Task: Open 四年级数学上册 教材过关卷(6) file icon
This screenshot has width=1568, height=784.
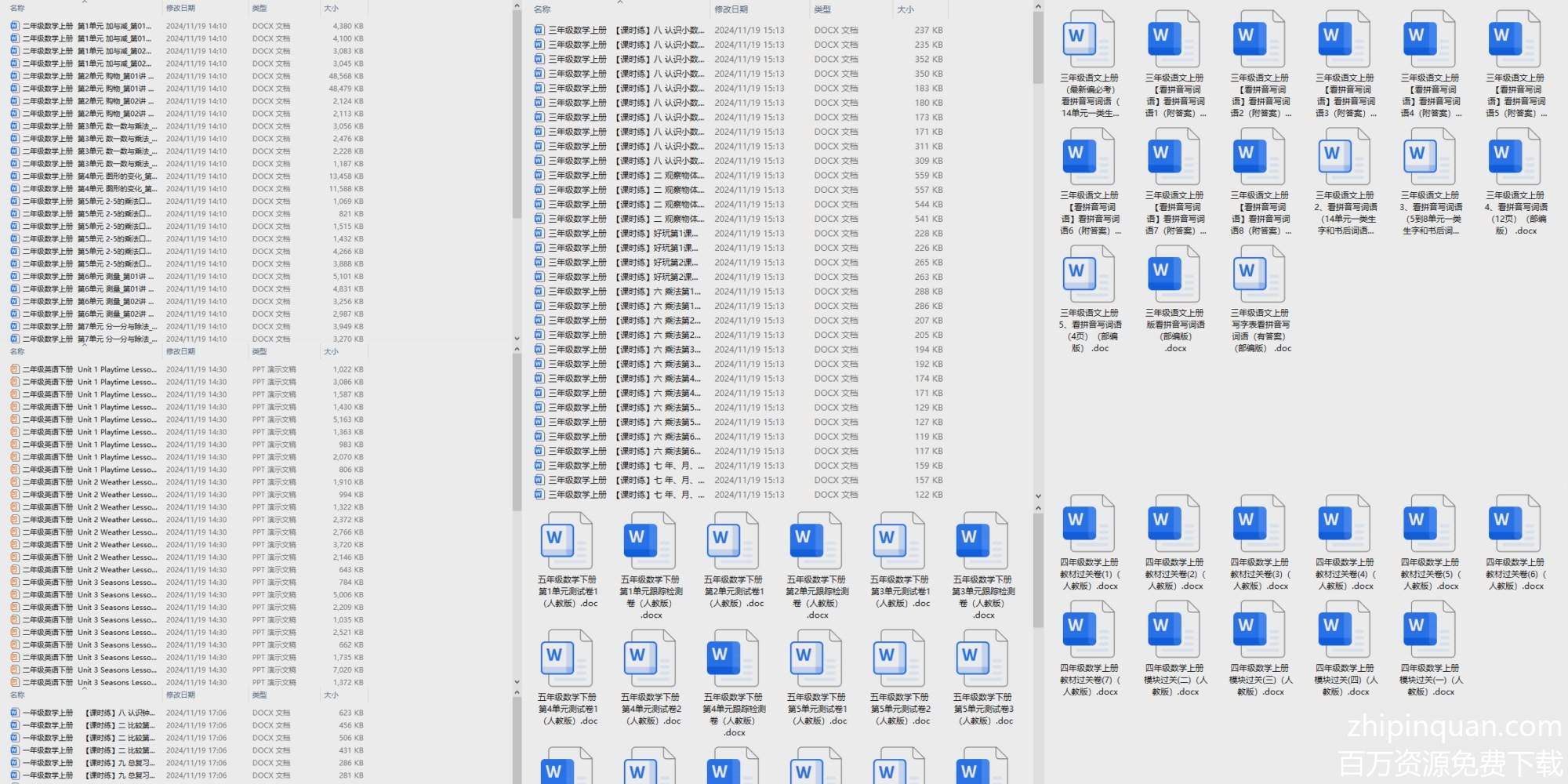Action: 1515,523
